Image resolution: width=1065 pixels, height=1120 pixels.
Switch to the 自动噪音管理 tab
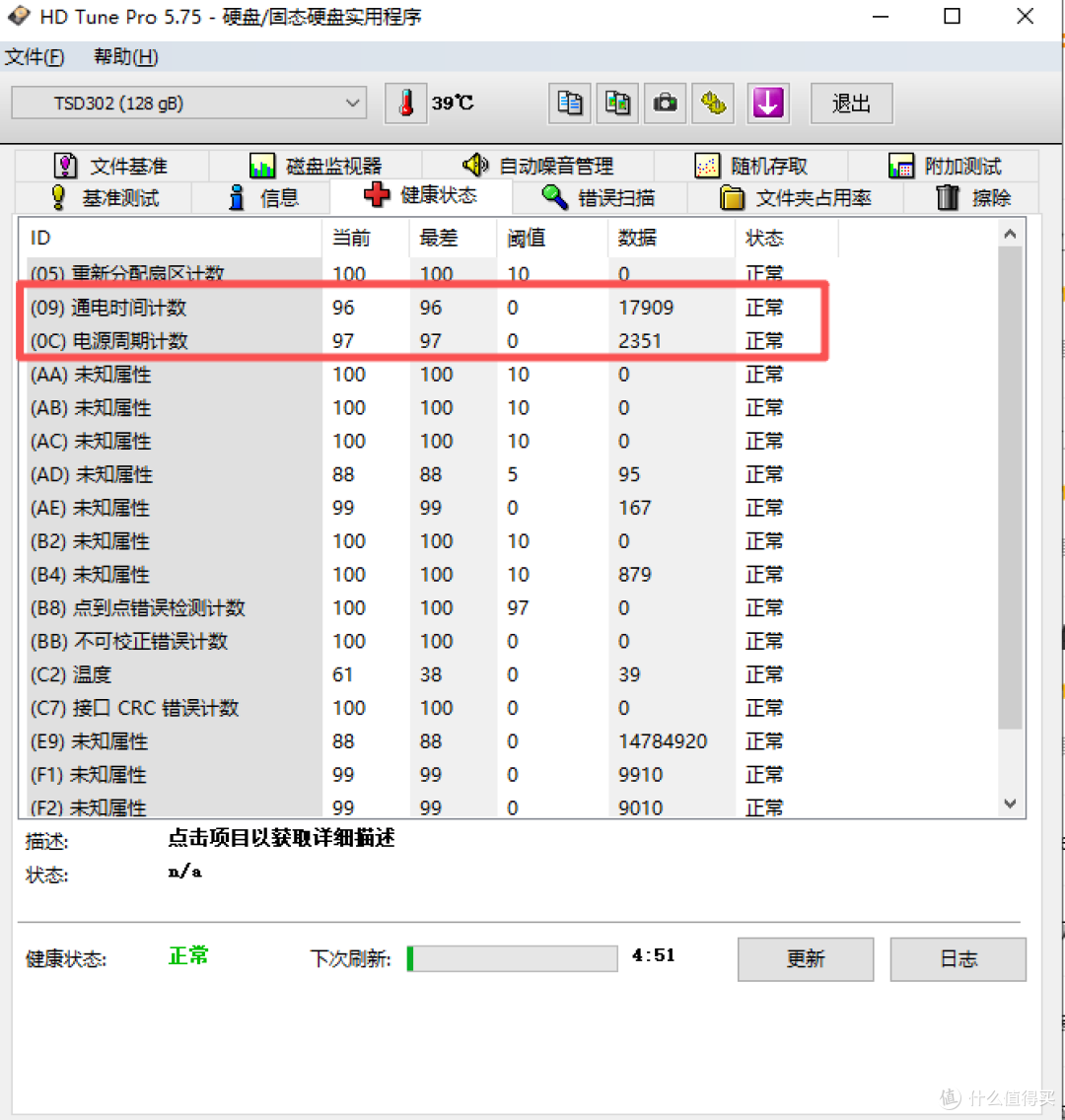(x=537, y=166)
